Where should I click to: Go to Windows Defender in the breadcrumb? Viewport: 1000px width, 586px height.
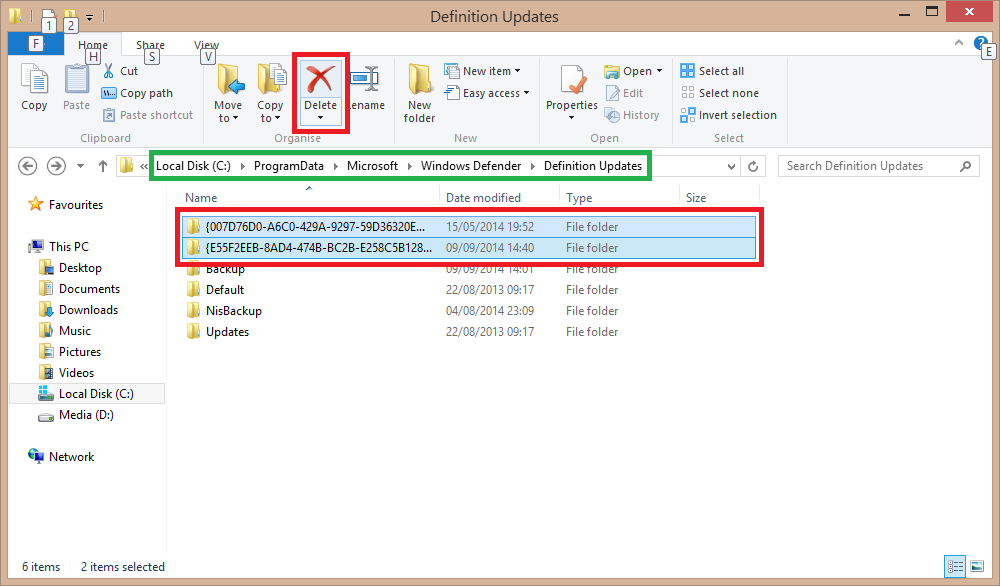pyautogui.click(x=471, y=166)
